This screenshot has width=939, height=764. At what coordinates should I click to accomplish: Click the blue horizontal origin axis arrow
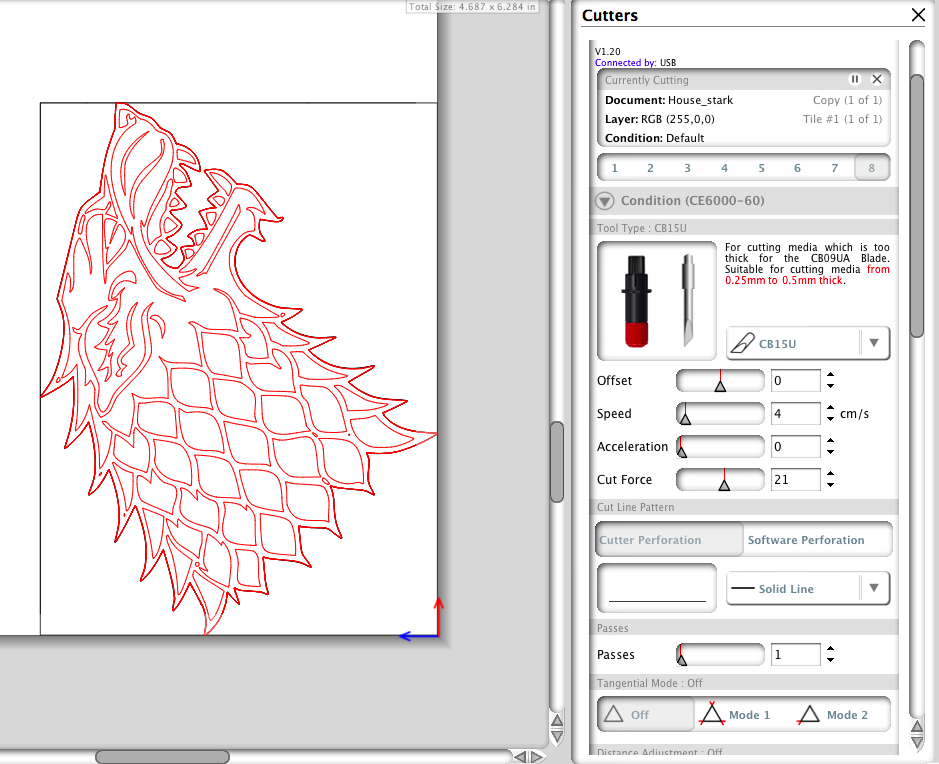point(419,636)
